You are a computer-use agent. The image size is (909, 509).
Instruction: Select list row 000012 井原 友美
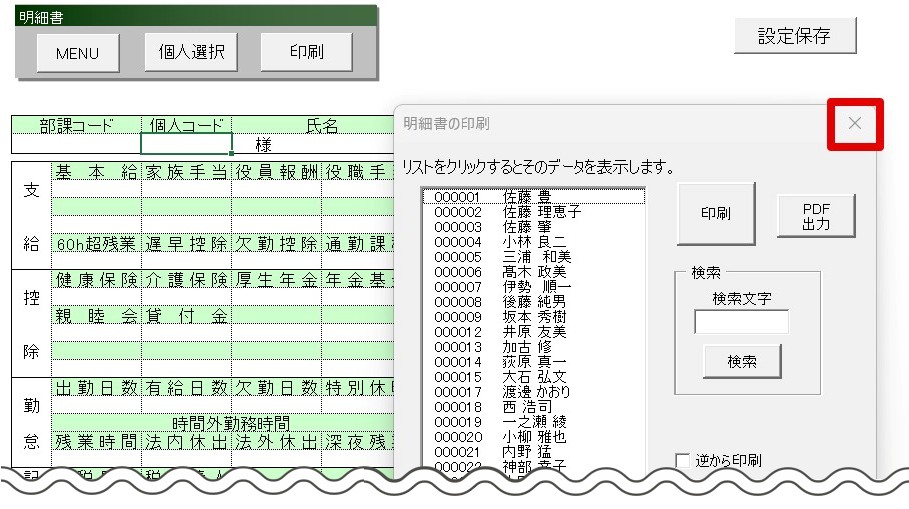click(x=533, y=333)
